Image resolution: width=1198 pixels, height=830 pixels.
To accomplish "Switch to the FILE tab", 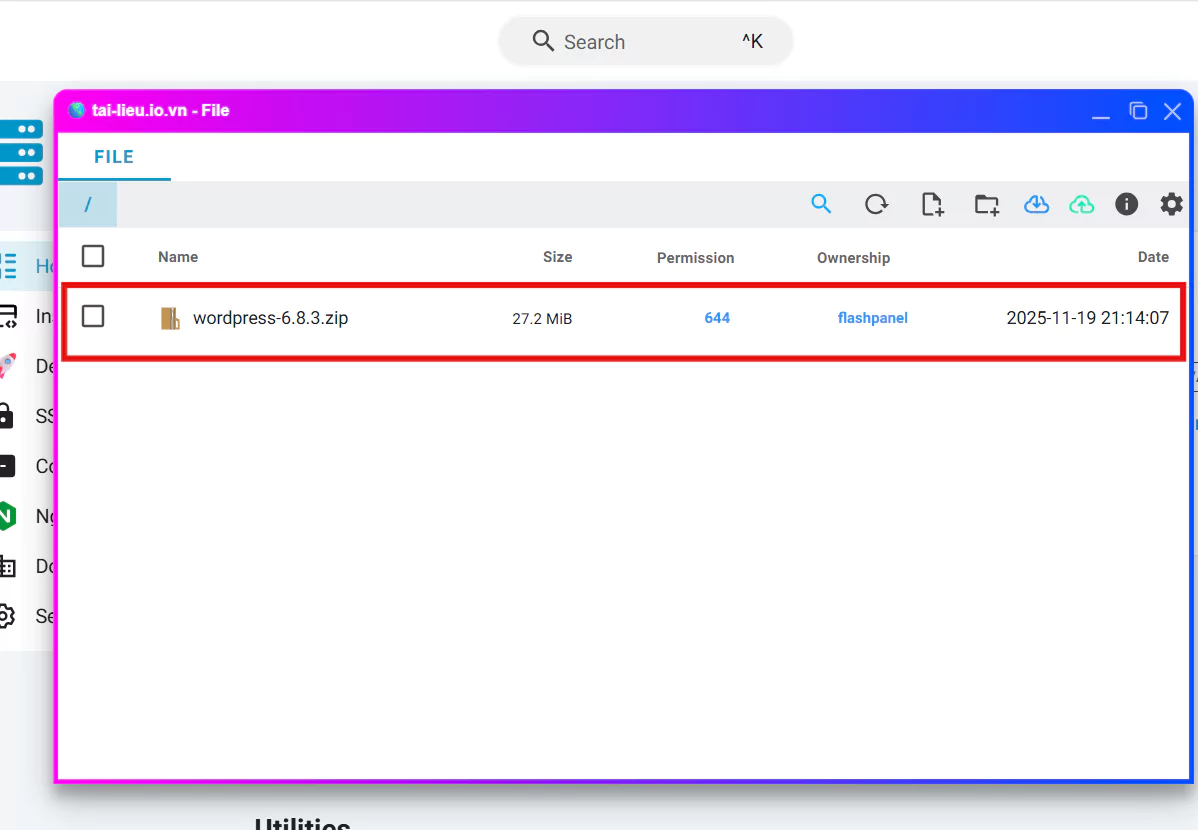I will pyautogui.click(x=114, y=157).
